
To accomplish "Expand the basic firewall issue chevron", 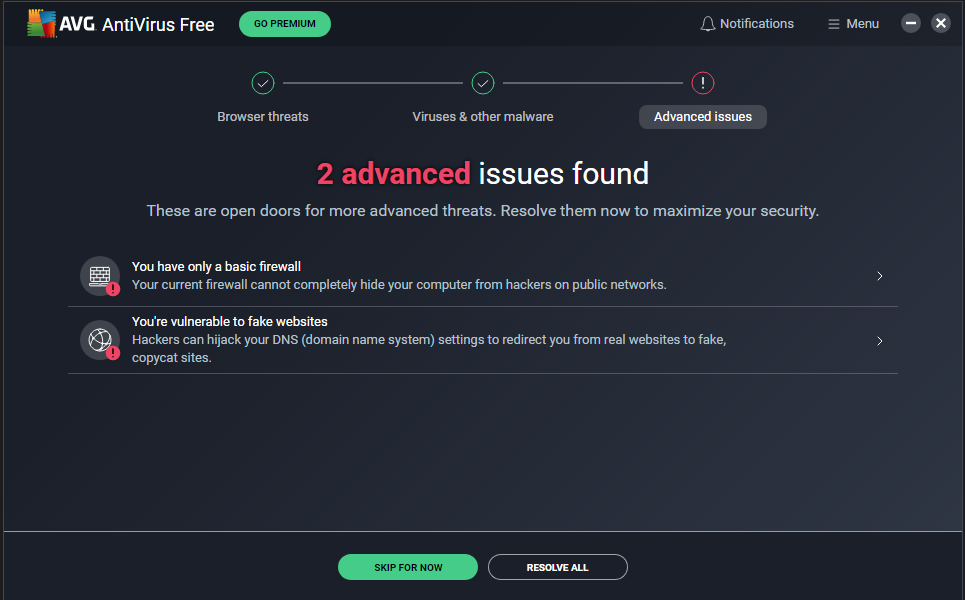I will pos(879,276).
